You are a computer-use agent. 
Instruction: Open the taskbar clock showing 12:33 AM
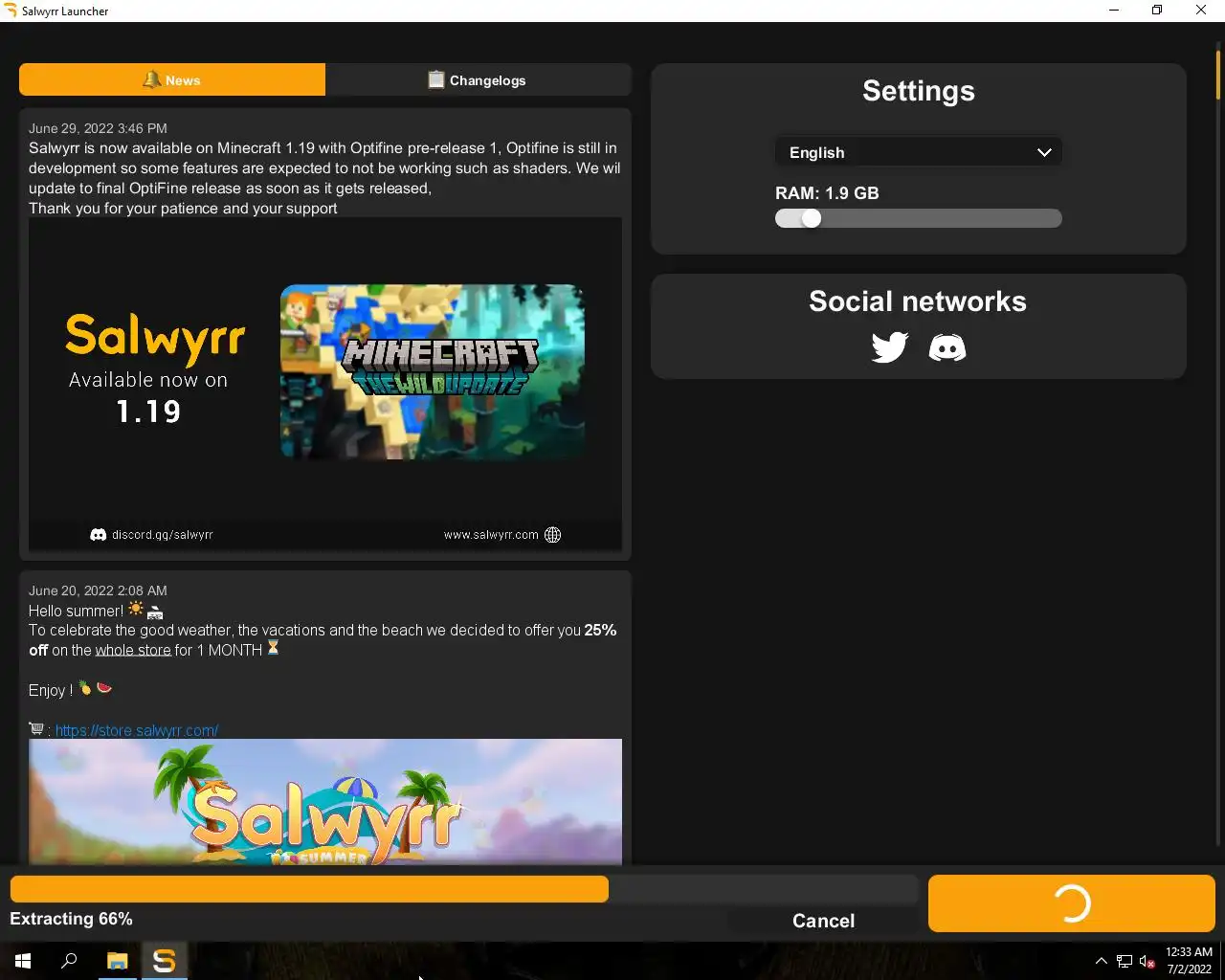(1189, 961)
